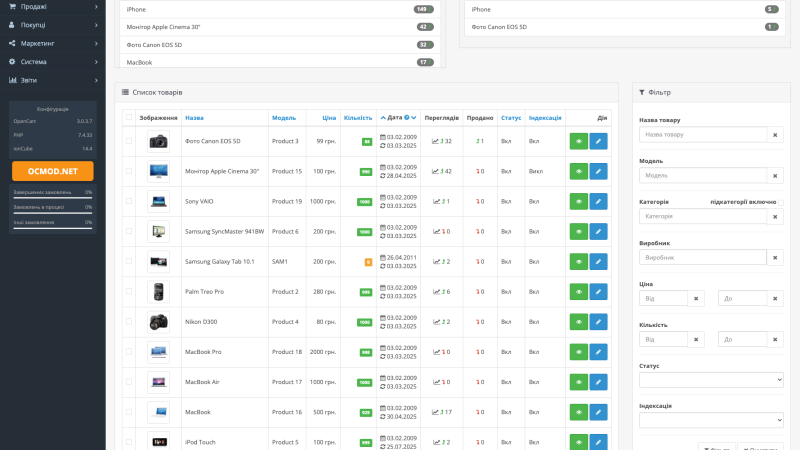View the MacBook Air product

(x=579, y=382)
